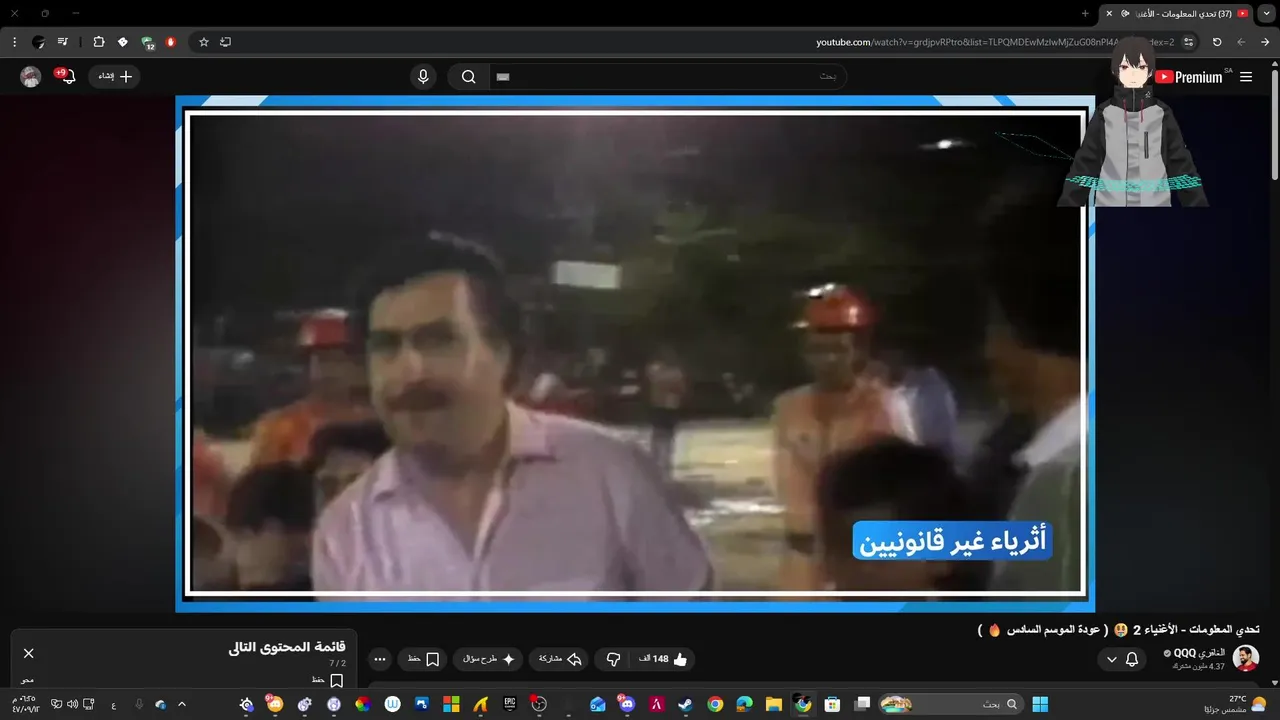Dislike the video with thumbs down
1280x720 pixels.
tap(613, 659)
